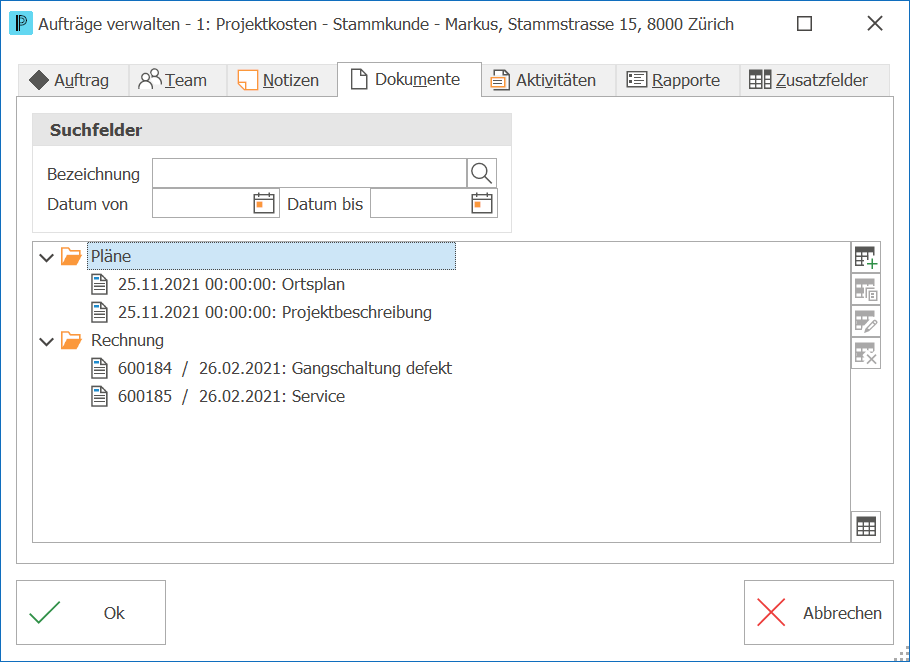Select '600184 / 26.02.2021: Gangschaltung defekt' entry
Screen dimensions: 910x662
[285, 368]
